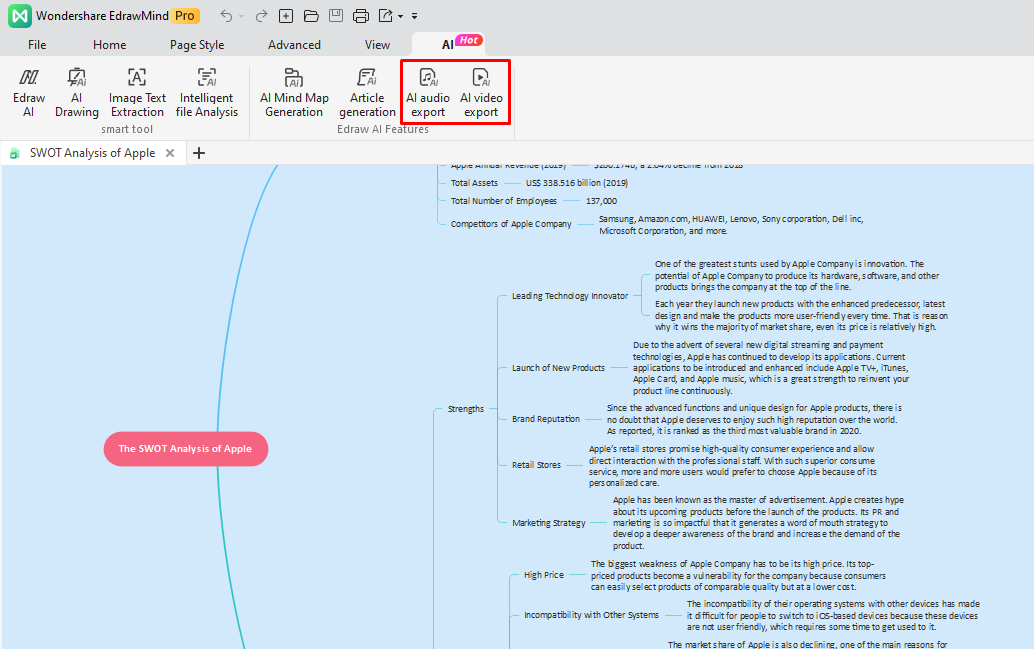Select the Total Assets topic
The image size is (1034, 649).
(474, 183)
